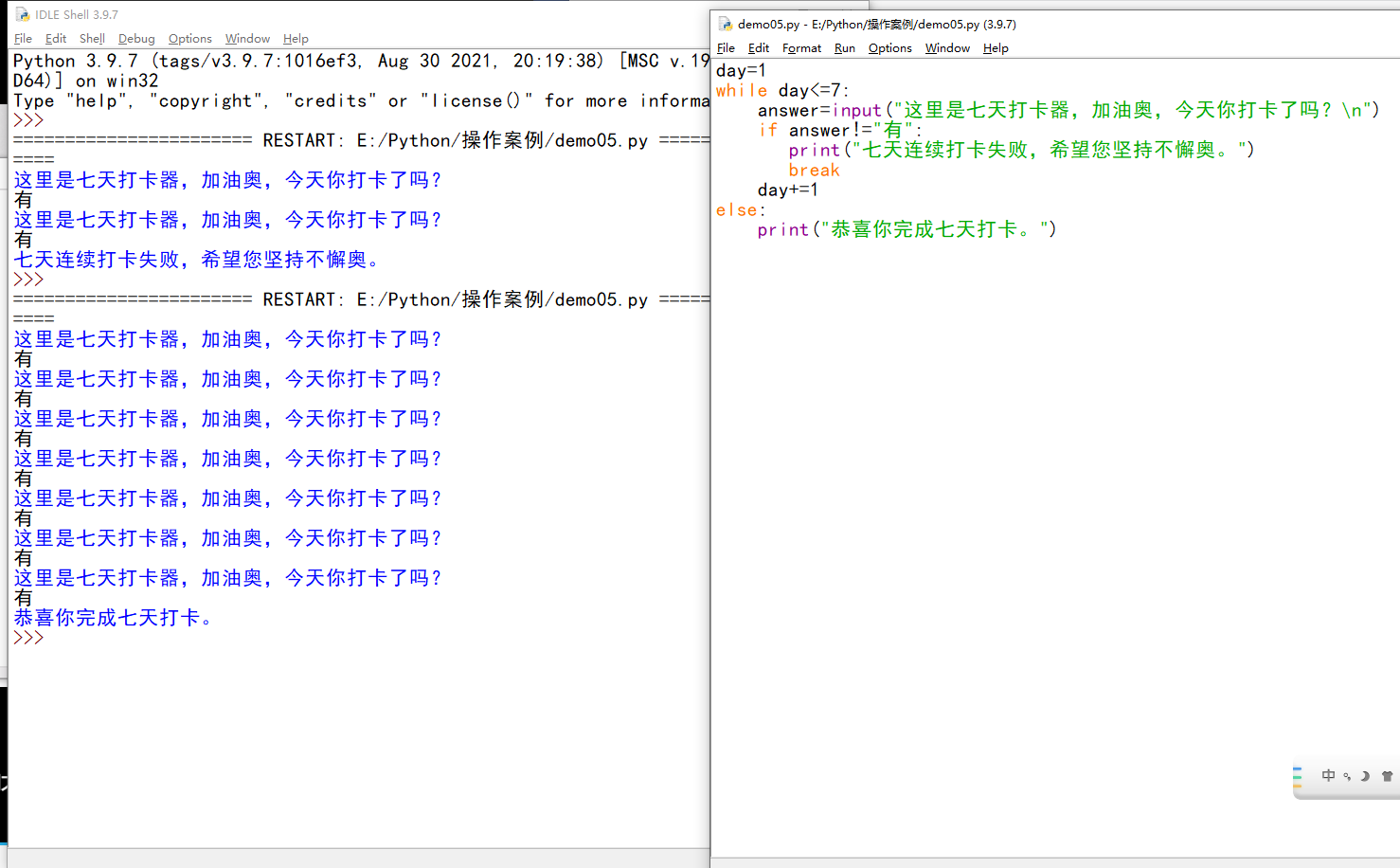Click print("七天连续打卡失败...") line in editor
The height and width of the screenshot is (868, 1400).
pyautogui.click(x=1021, y=151)
